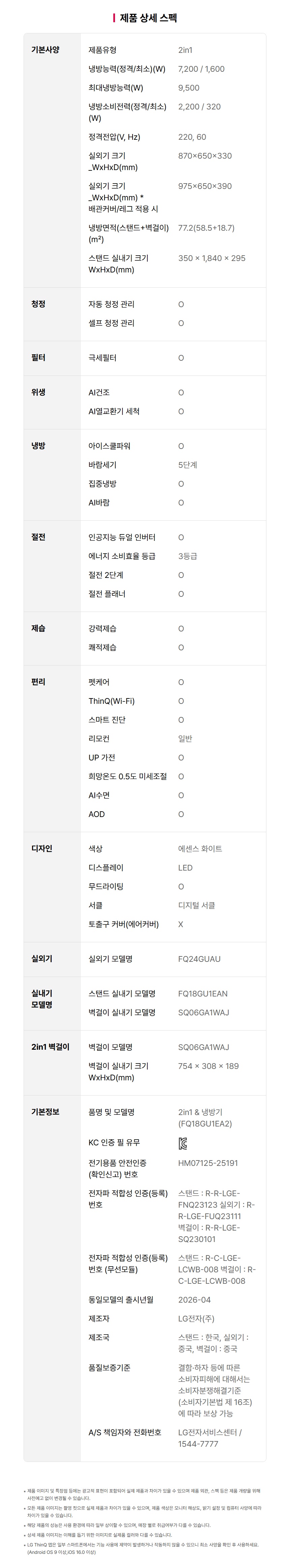Click the 청정 category label

(x=38, y=304)
